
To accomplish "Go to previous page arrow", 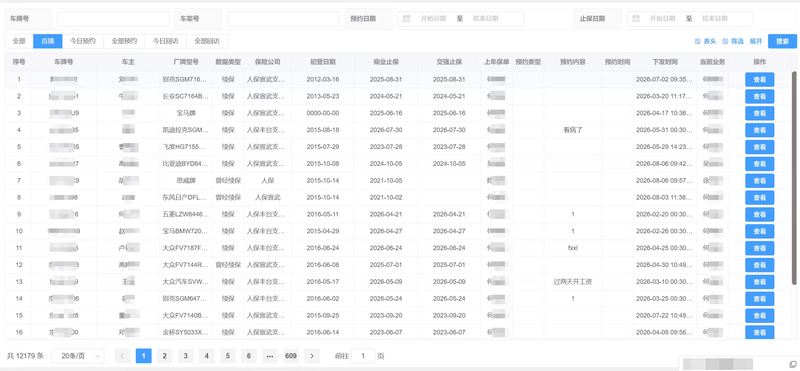I will click(x=122, y=356).
